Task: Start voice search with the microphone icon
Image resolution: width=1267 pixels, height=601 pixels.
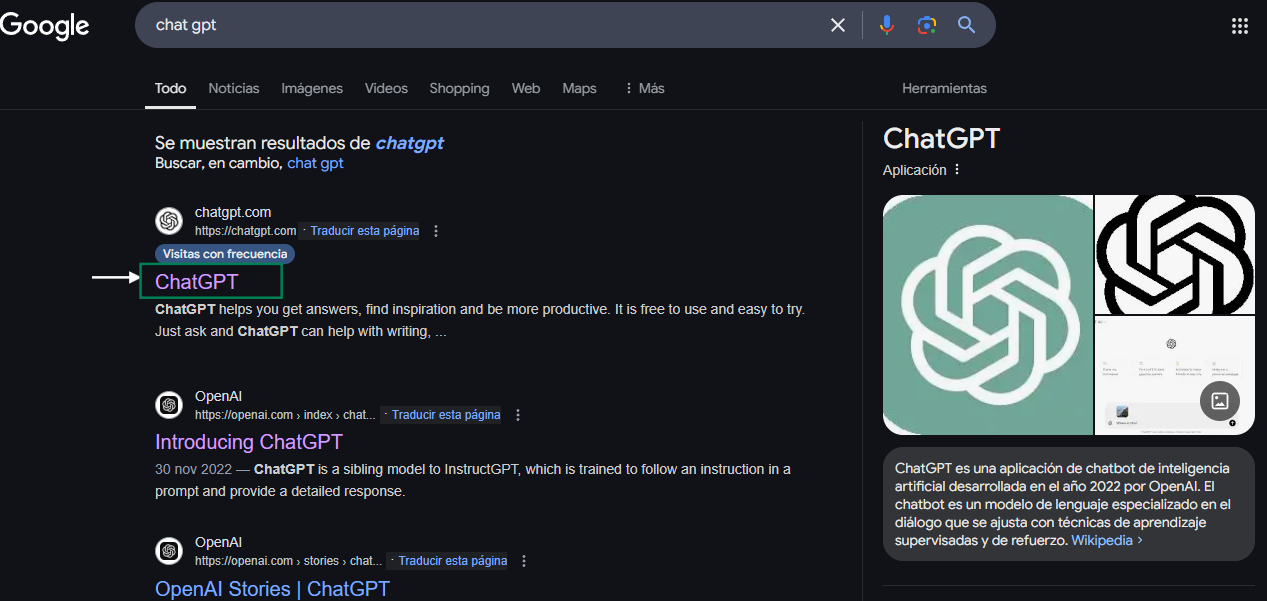Action: pyautogui.click(x=886, y=25)
